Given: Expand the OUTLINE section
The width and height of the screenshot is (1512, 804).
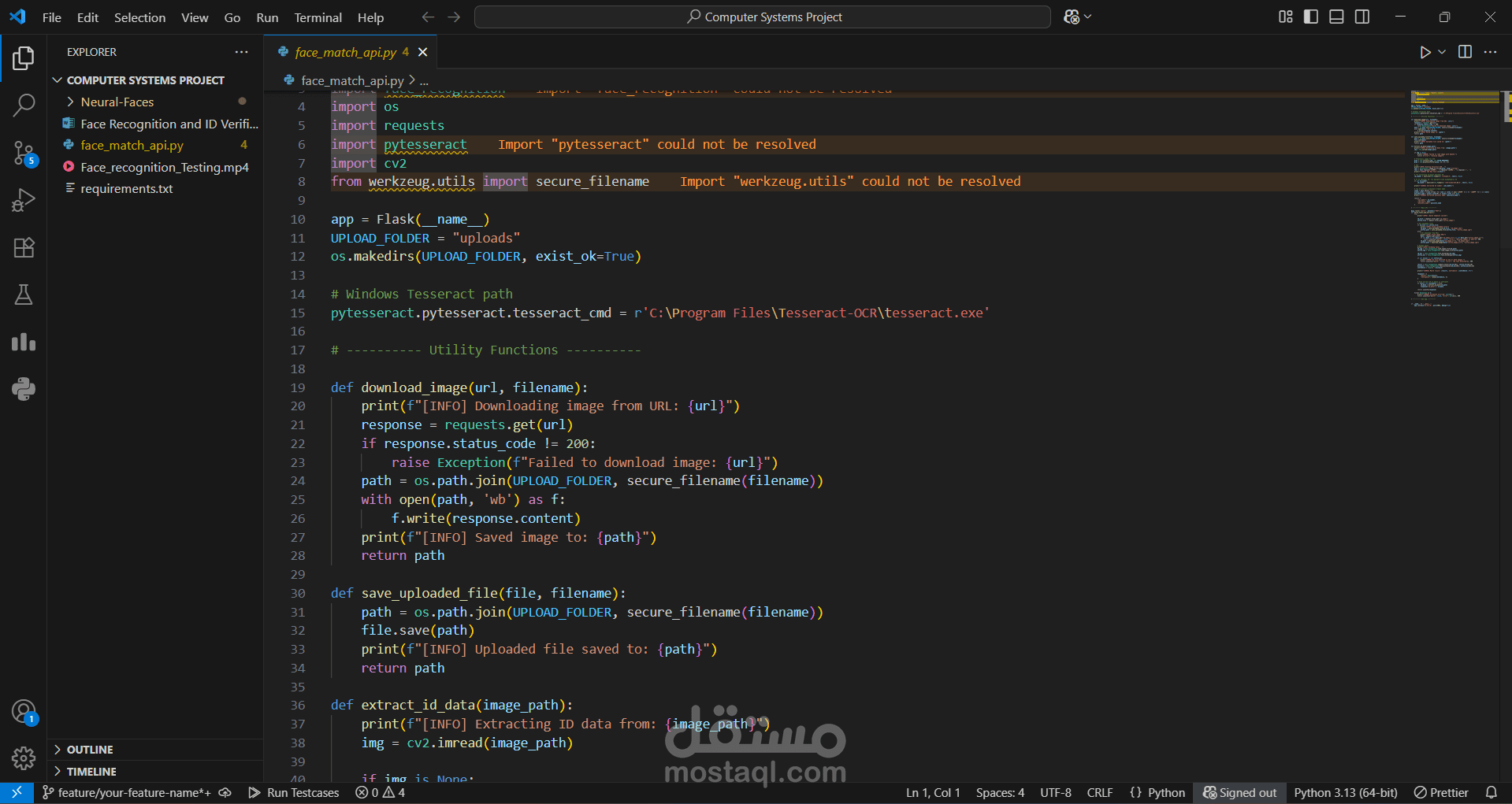Looking at the screenshot, I should tap(90, 750).
